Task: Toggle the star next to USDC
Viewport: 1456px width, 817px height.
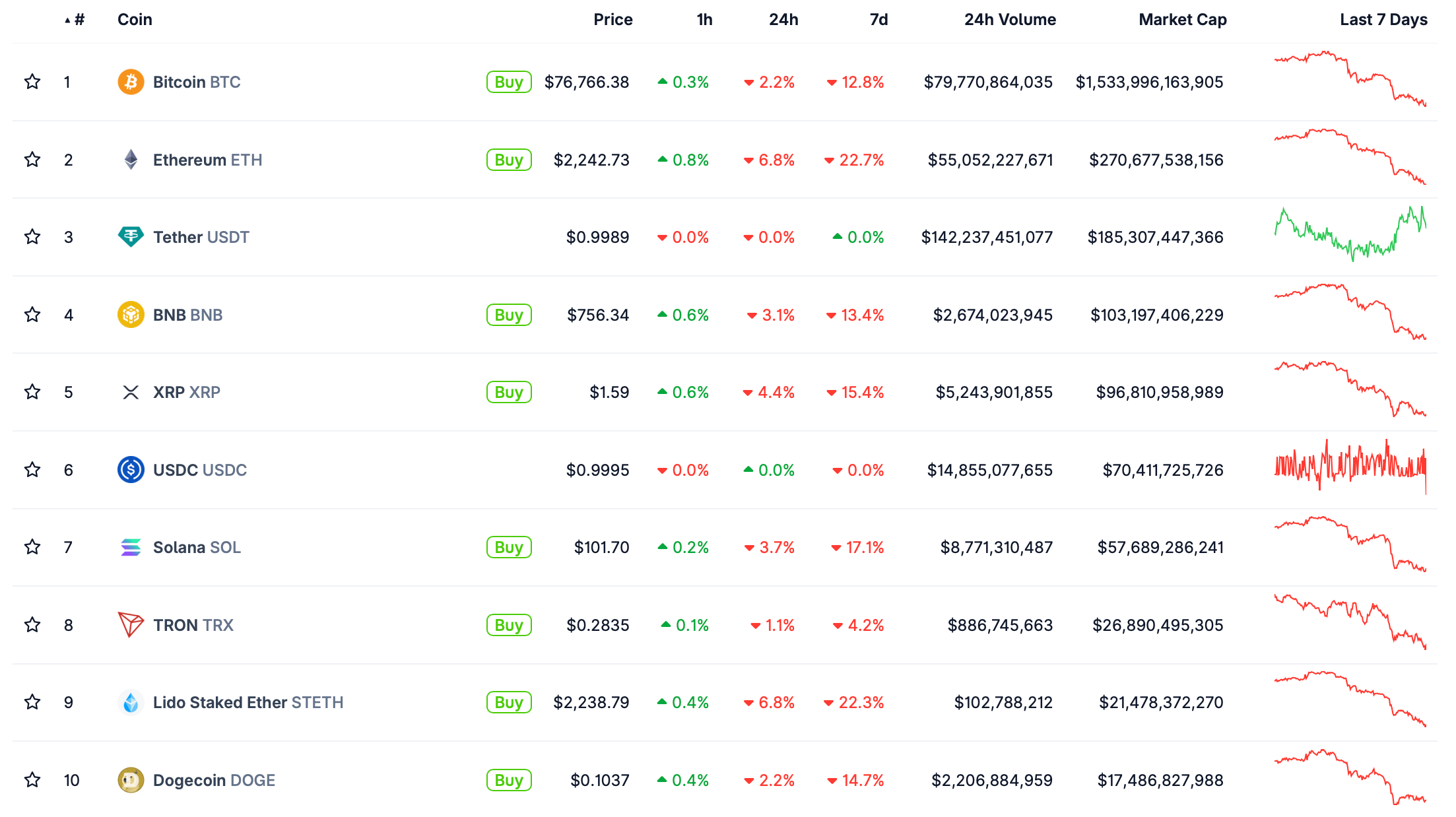Action: pyautogui.click(x=32, y=470)
